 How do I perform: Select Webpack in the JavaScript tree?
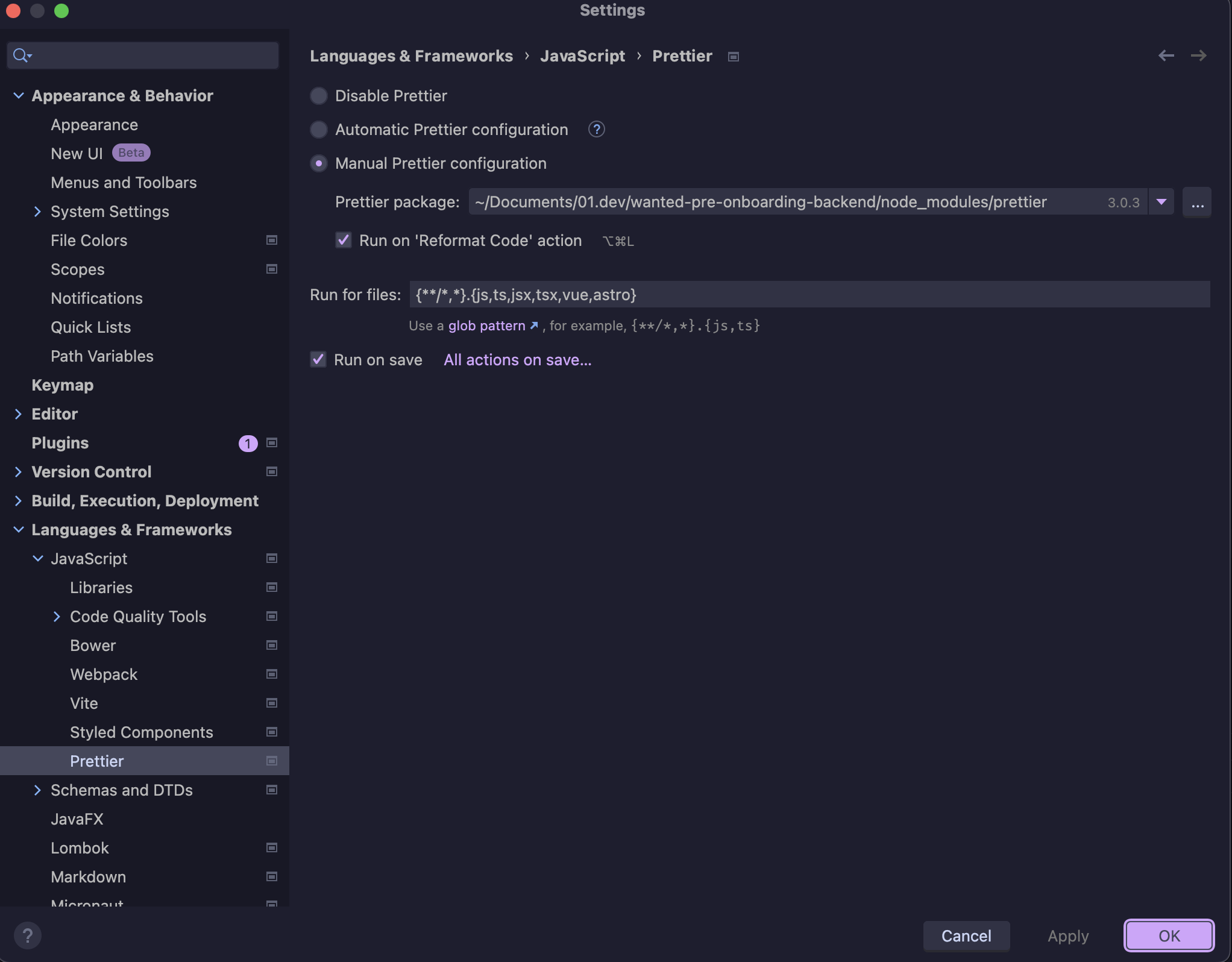click(104, 674)
